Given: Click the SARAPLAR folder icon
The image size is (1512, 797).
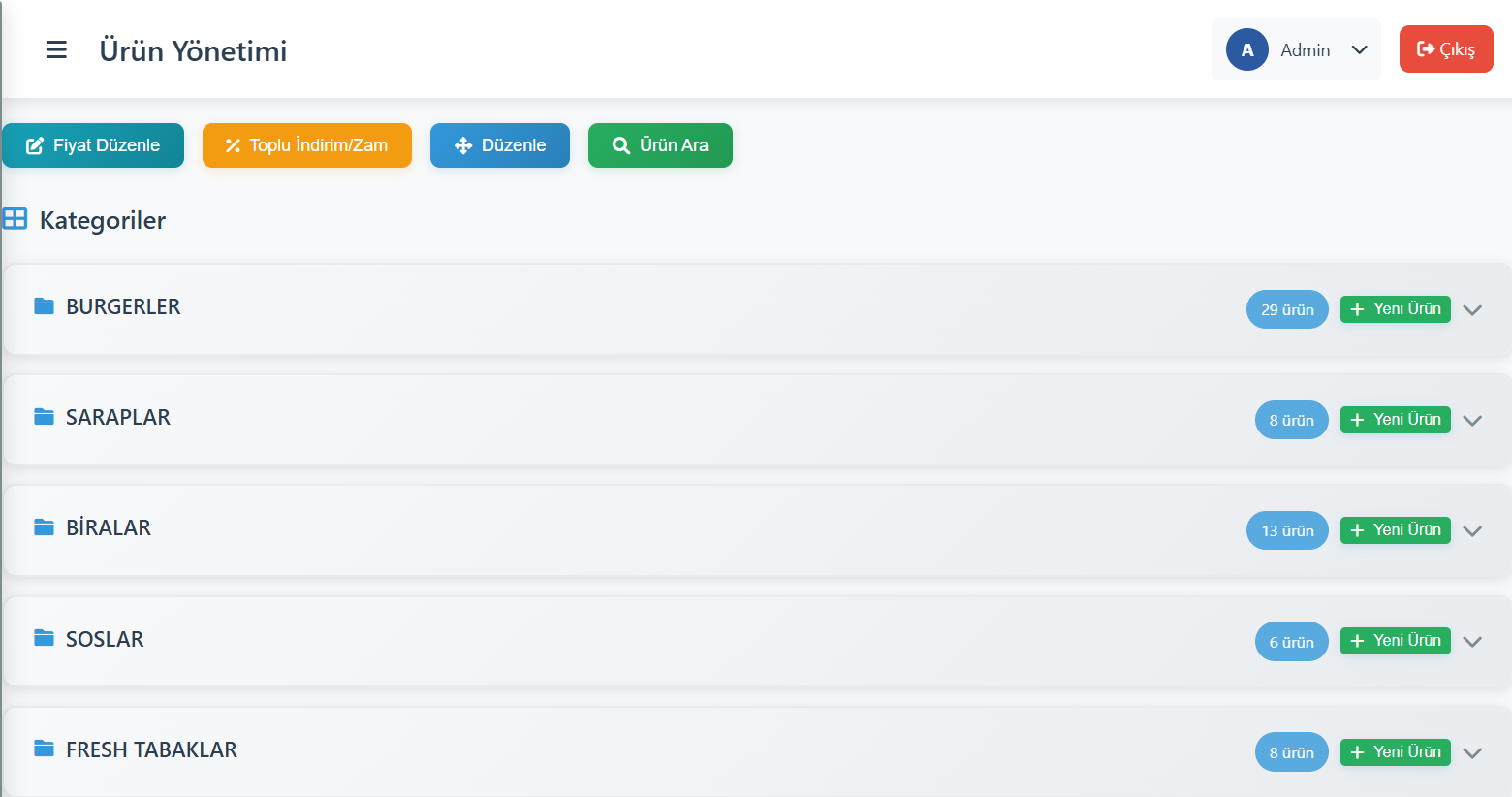Looking at the screenshot, I should (x=44, y=417).
